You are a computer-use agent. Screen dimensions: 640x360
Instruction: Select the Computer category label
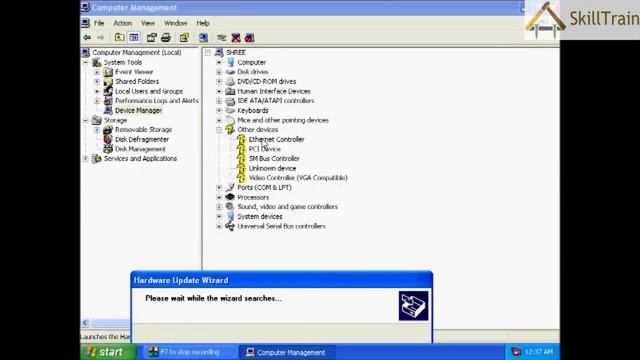coord(251,62)
